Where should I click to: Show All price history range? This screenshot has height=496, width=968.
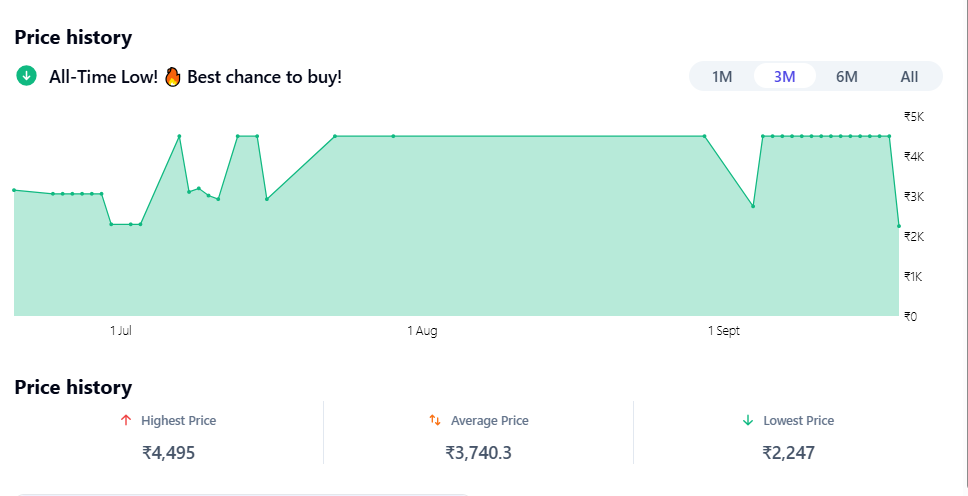click(908, 76)
